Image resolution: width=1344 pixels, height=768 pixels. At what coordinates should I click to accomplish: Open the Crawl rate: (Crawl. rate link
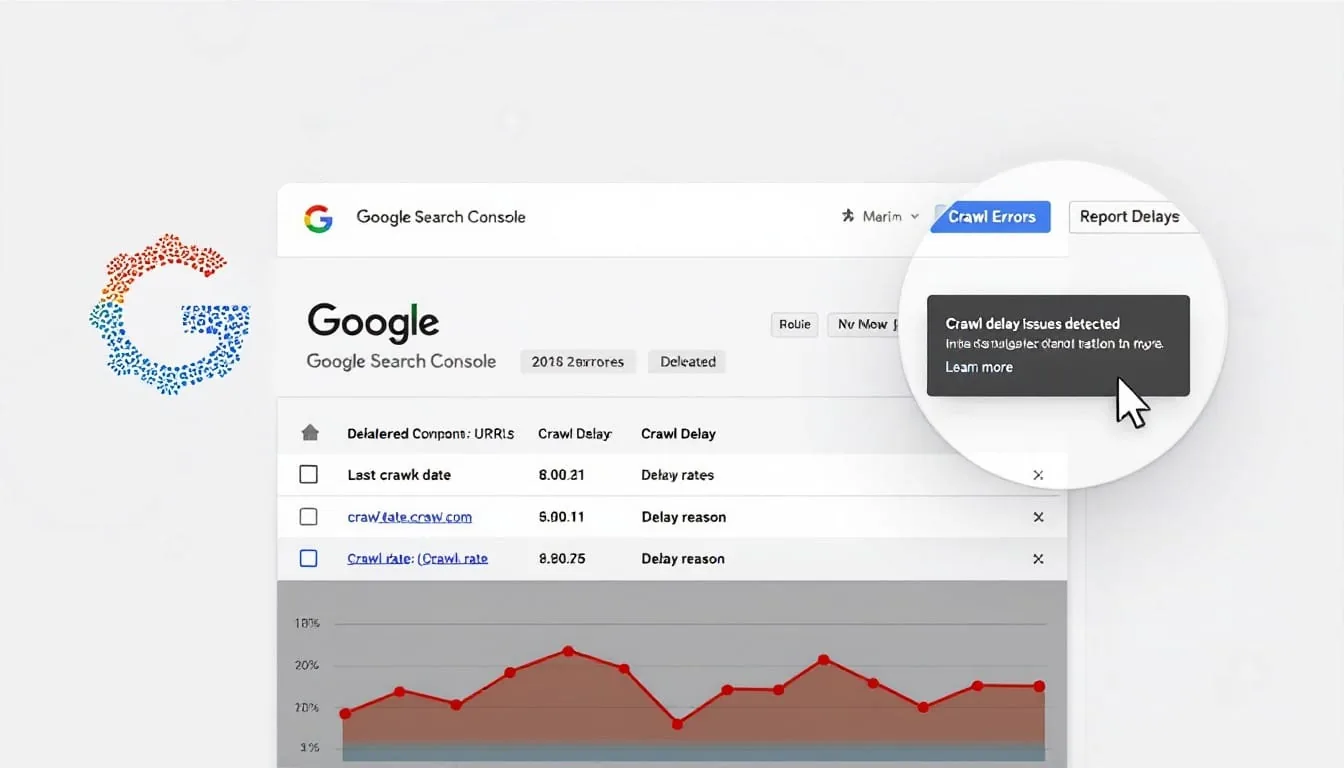(417, 559)
